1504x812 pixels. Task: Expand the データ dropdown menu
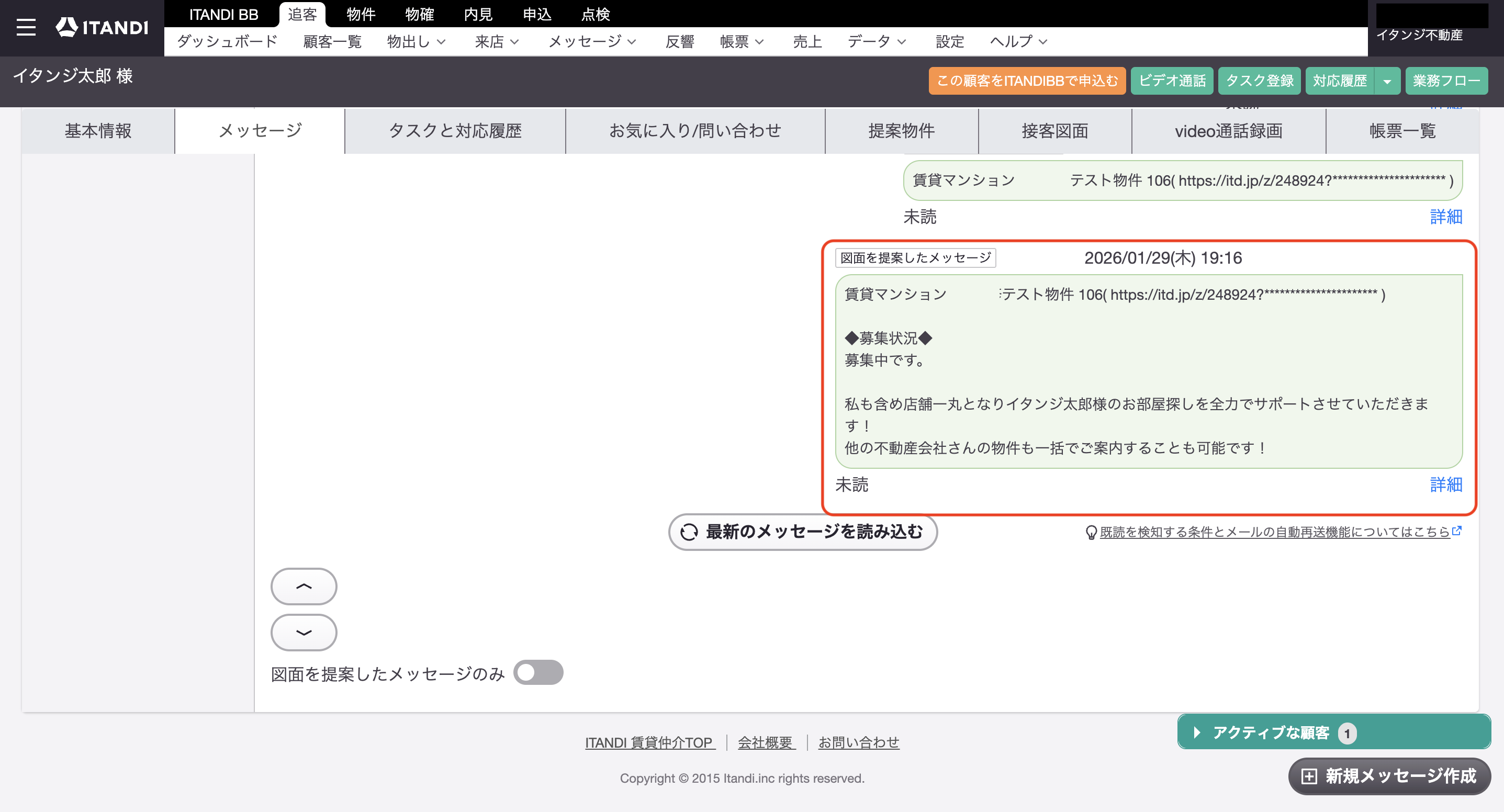tap(877, 41)
